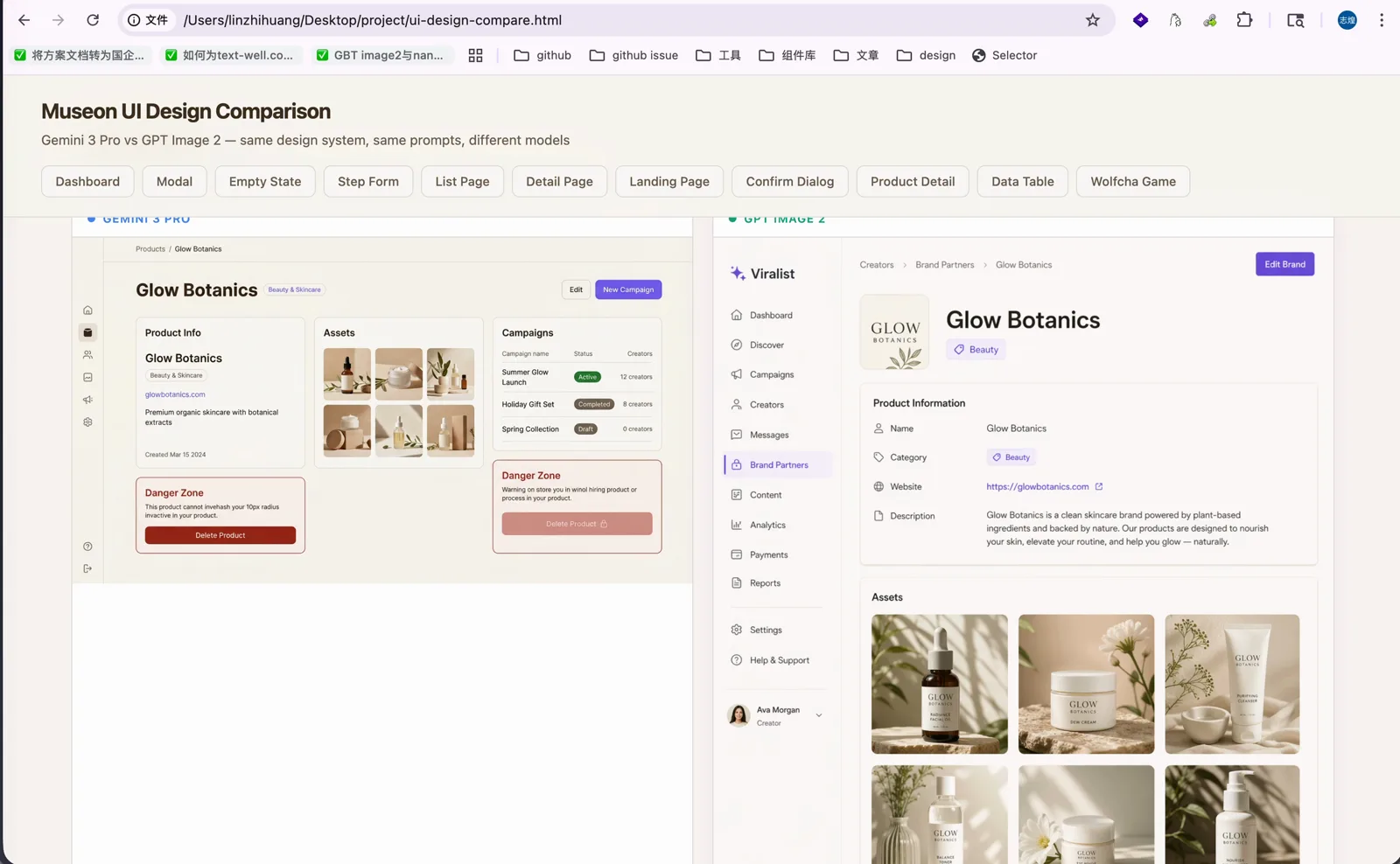Click the Viralist sparkle logo
This screenshot has width=1400, height=864.
coord(738,273)
